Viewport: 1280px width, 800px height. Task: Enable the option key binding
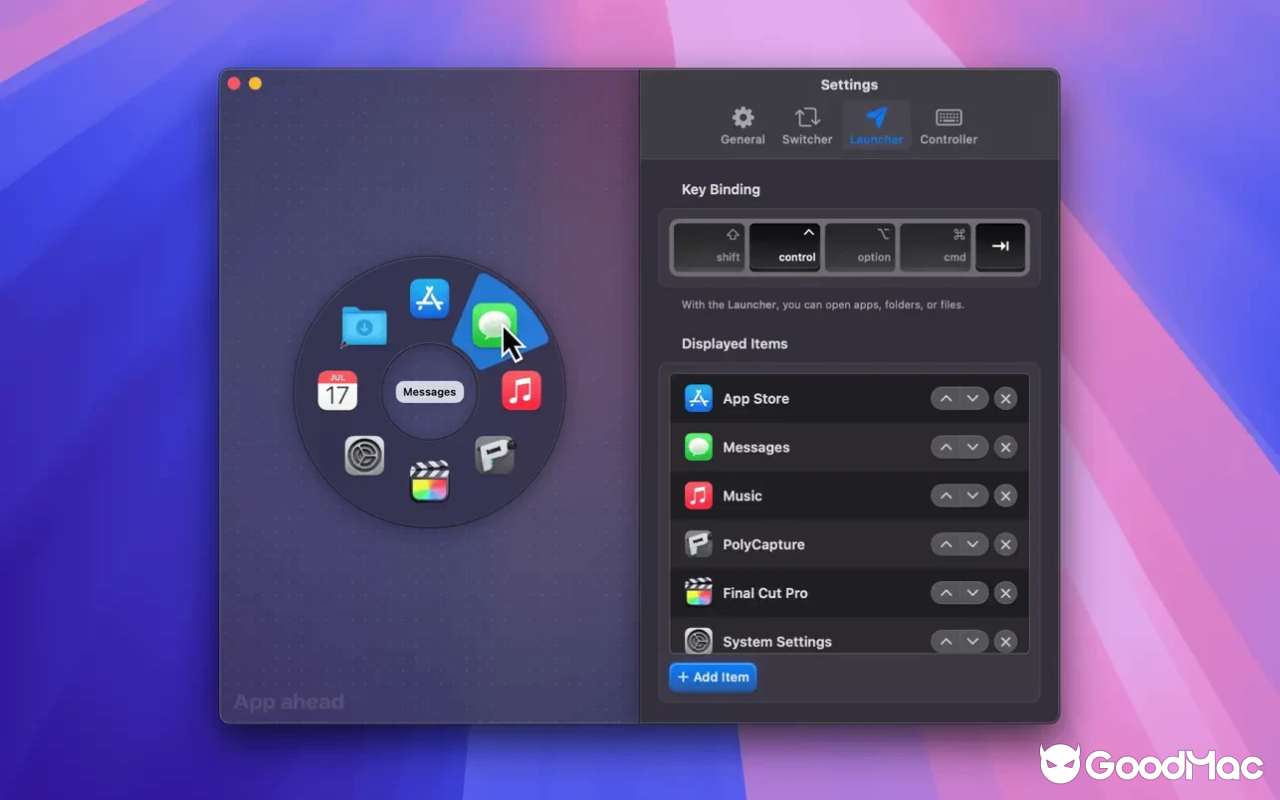[861, 247]
